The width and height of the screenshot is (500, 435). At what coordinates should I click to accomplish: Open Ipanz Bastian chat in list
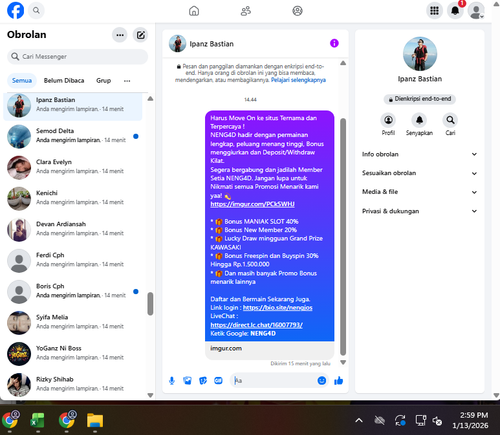[73, 106]
